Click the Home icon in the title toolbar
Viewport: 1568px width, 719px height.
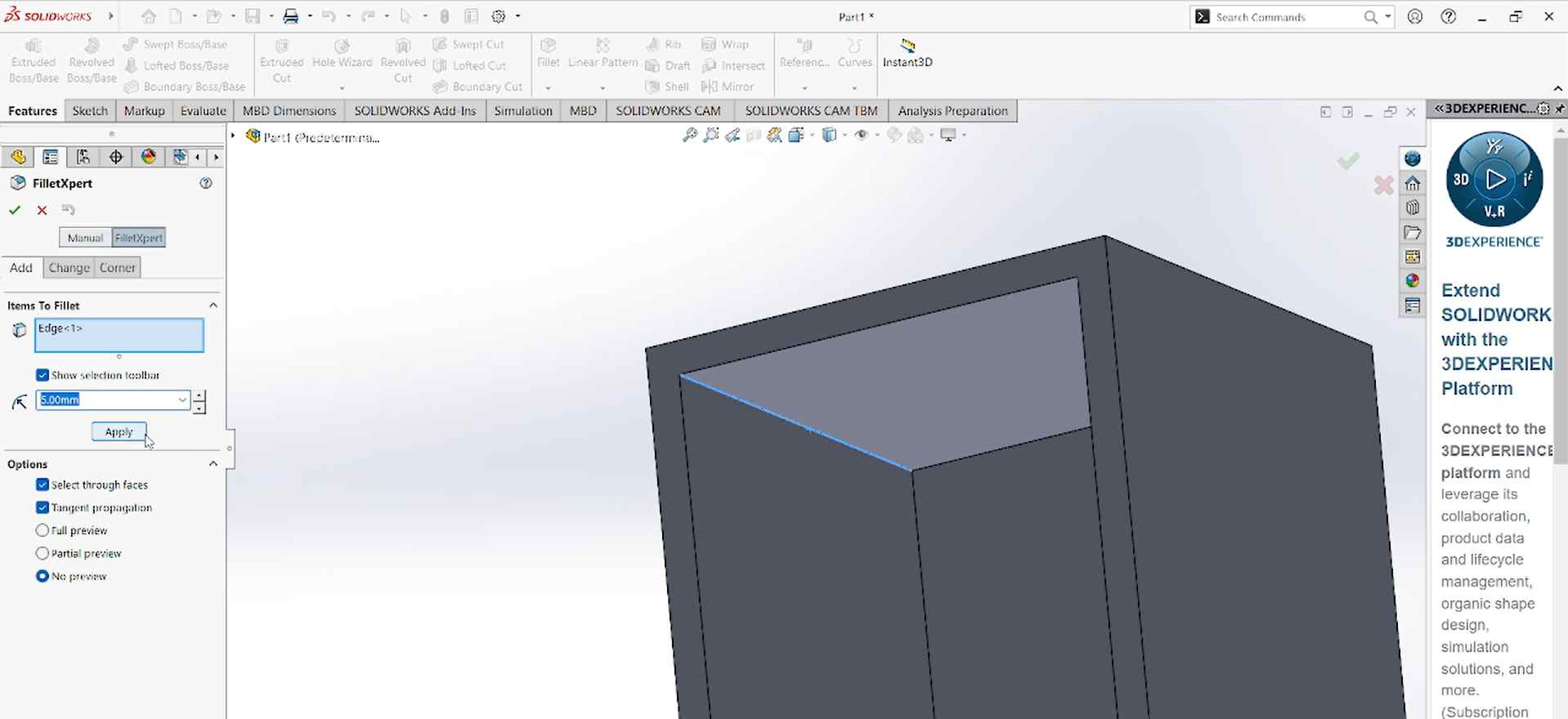click(148, 16)
